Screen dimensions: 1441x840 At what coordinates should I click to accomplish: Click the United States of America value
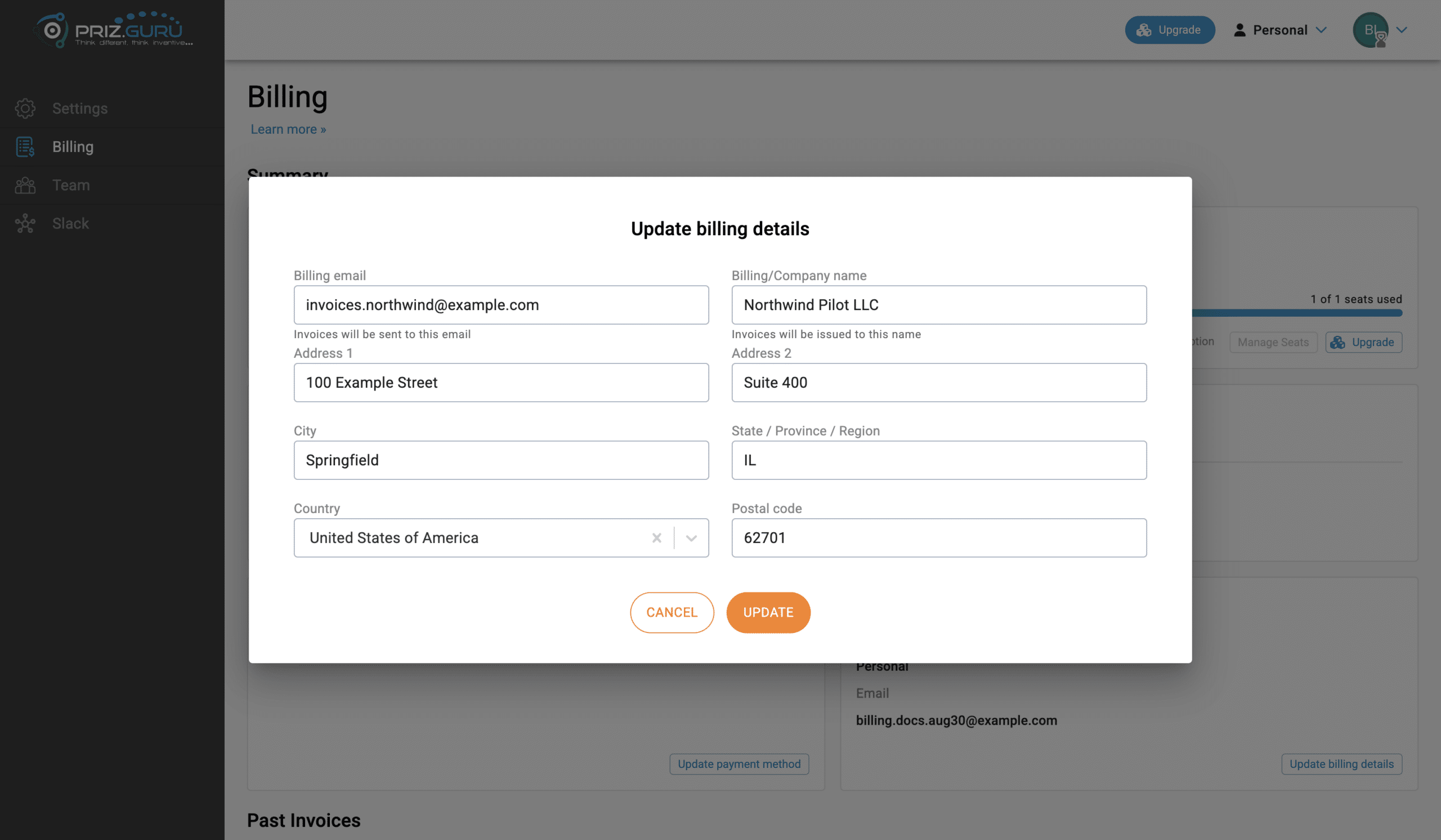(394, 538)
